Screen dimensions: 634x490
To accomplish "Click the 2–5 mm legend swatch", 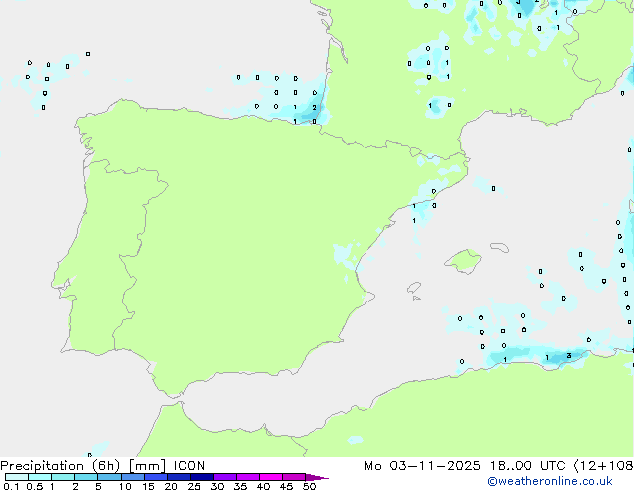I will [86, 477].
